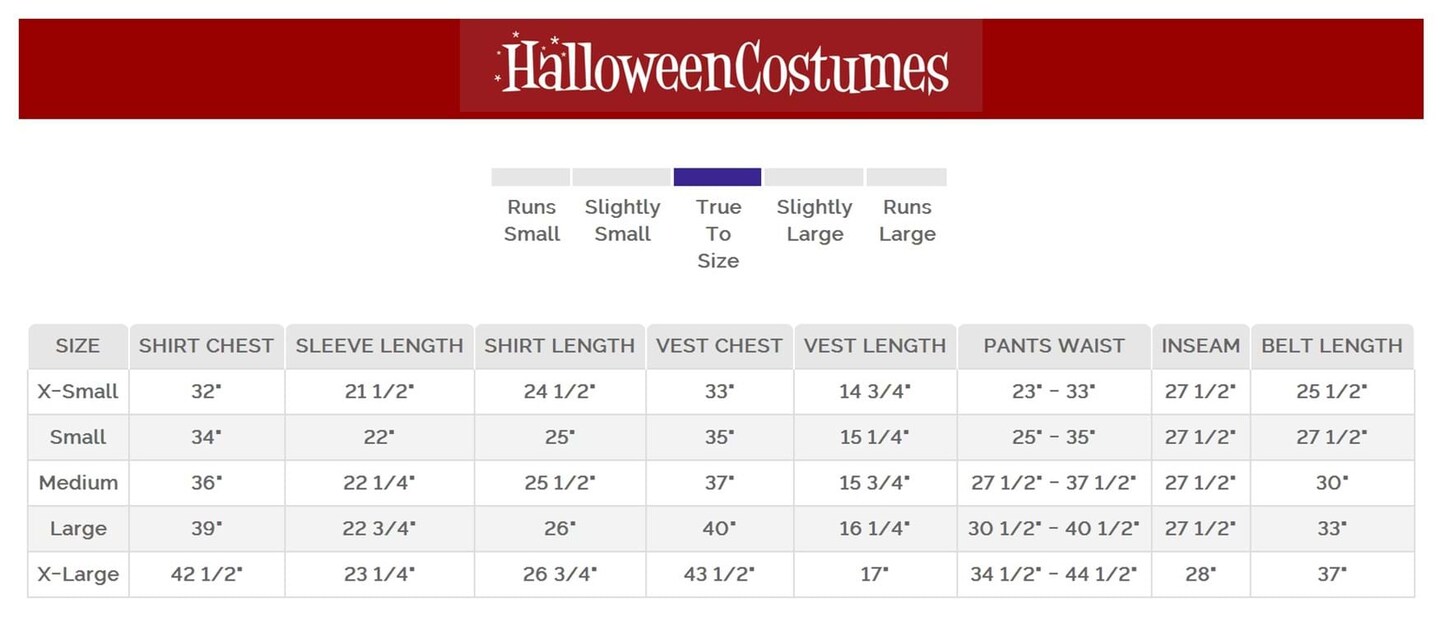Select the Runs Small fit segment

click(531, 177)
